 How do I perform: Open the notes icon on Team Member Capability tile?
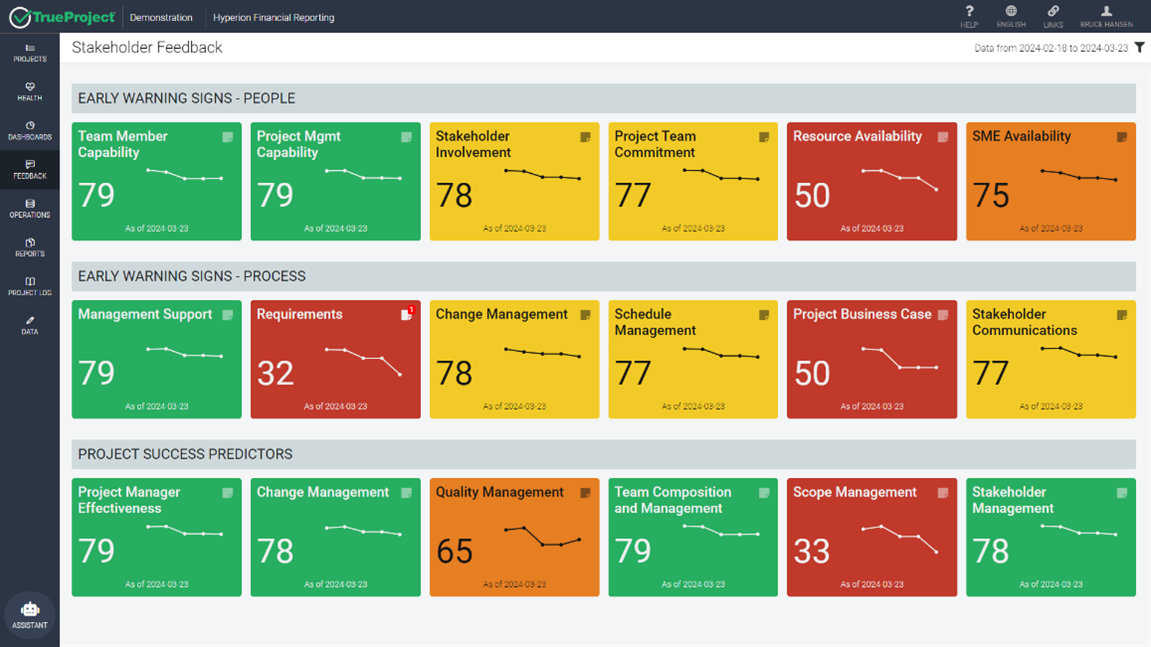(x=227, y=135)
